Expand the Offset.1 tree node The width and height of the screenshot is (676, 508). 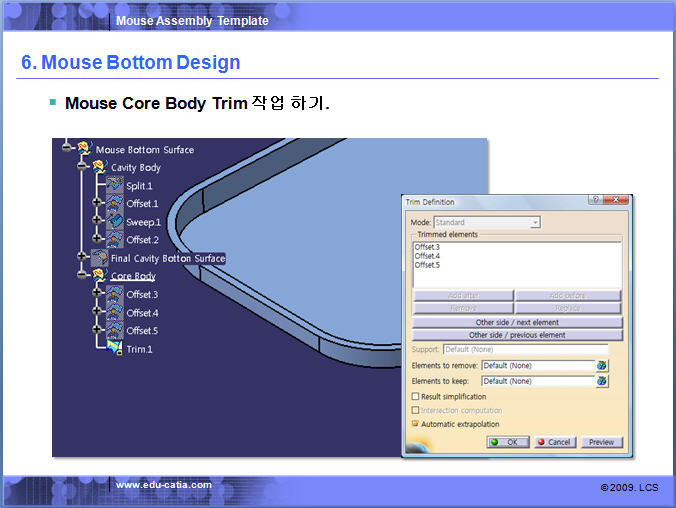coord(97,203)
